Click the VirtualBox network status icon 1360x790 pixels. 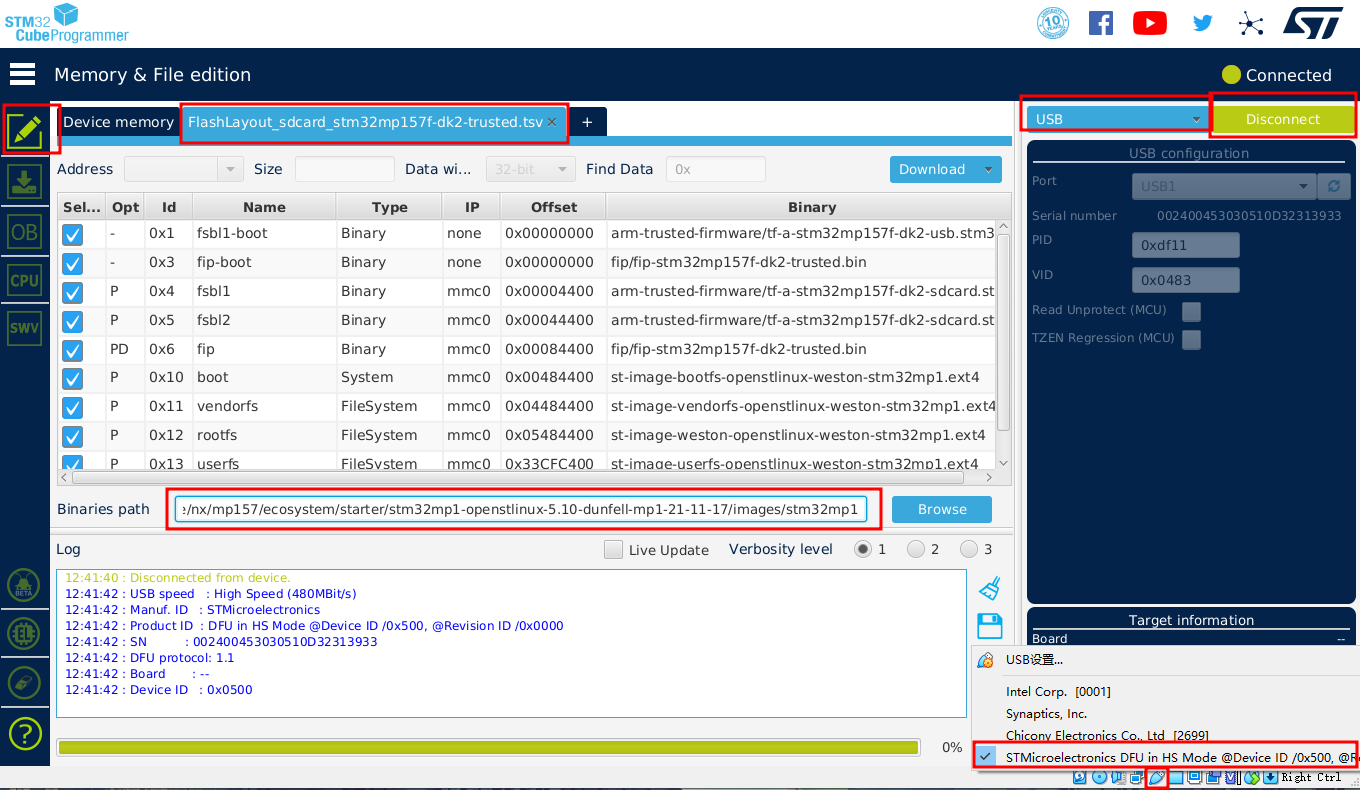[x=1137, y=777]
